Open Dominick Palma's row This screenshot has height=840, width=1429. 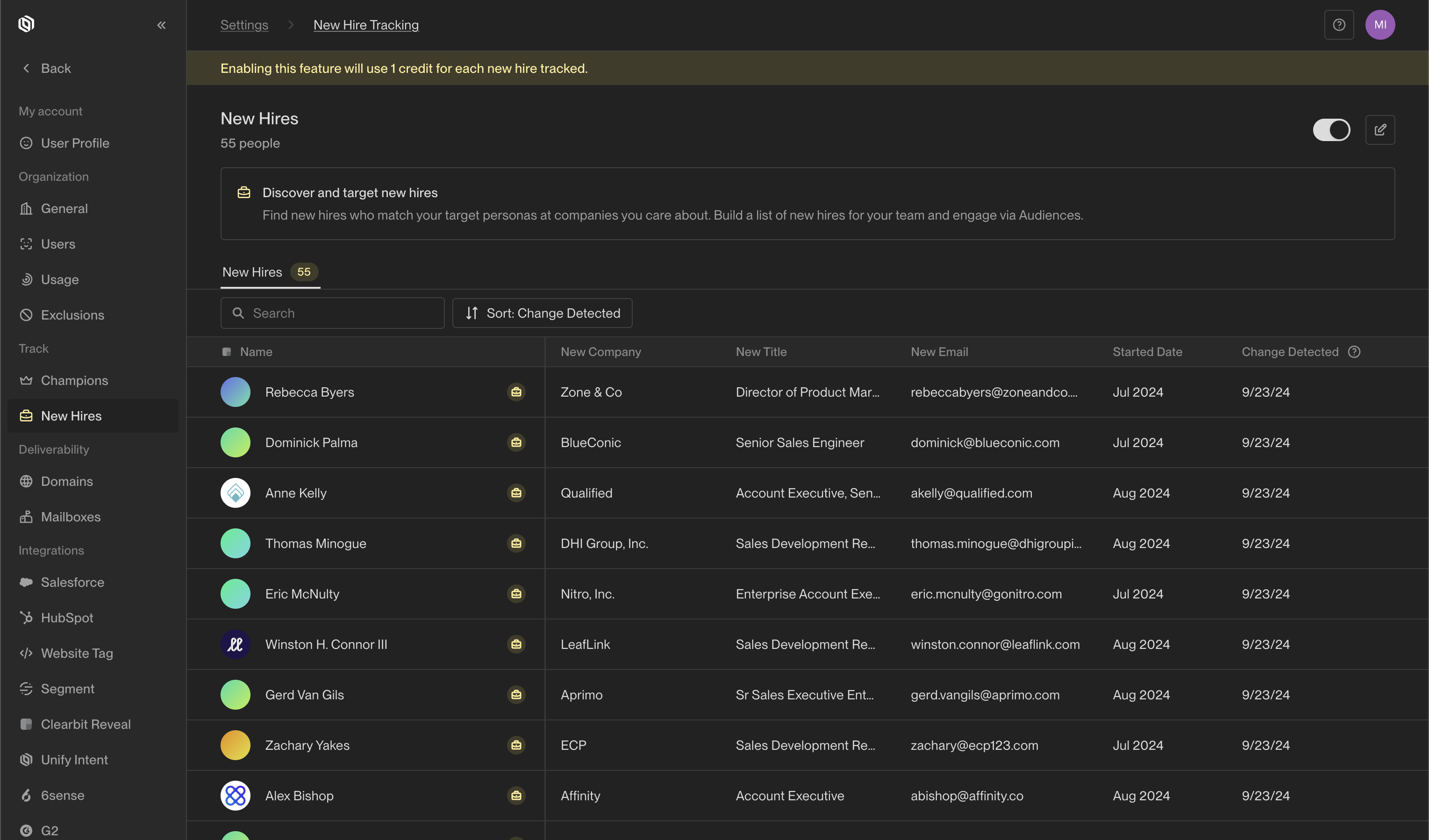311,443
